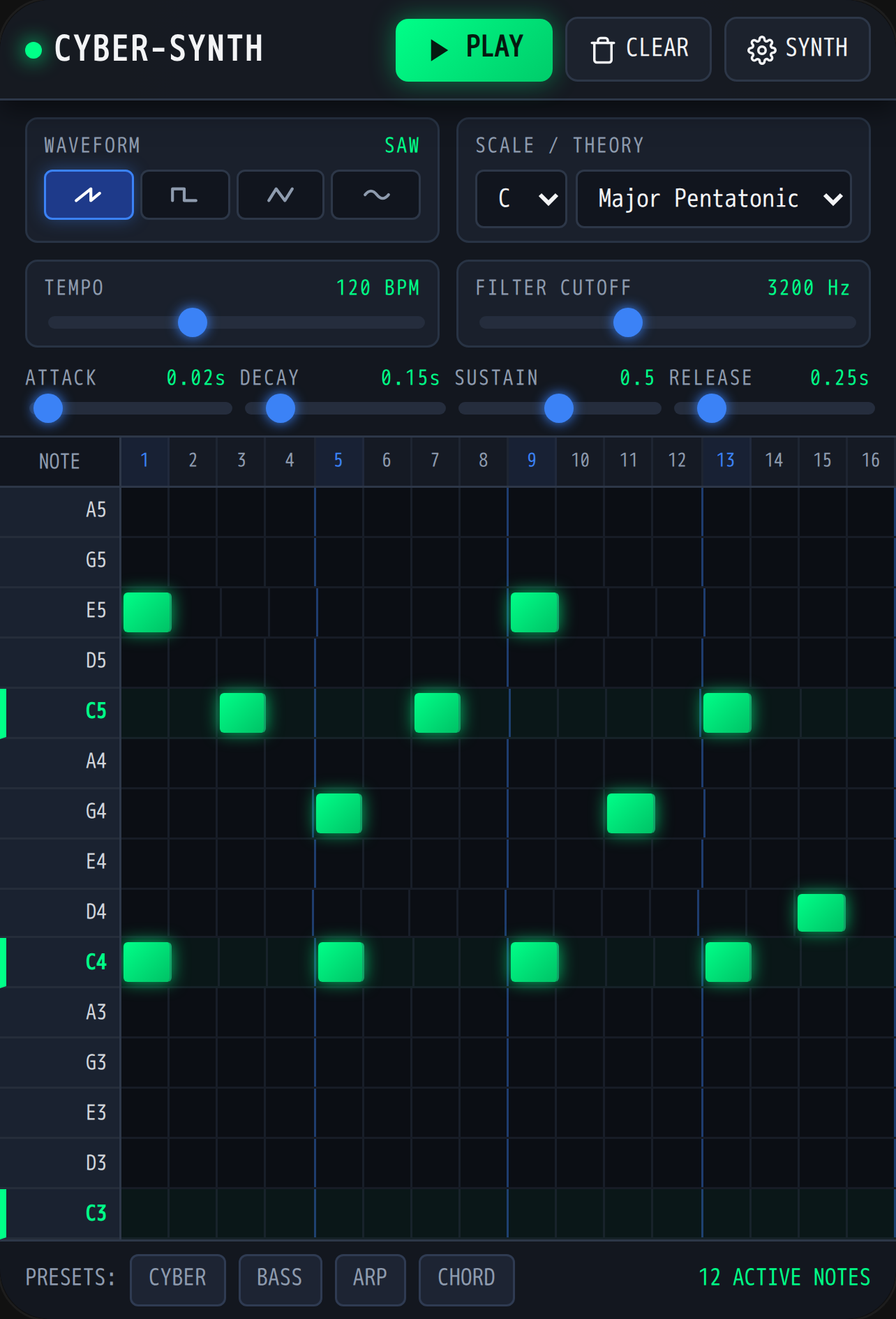This screenshot has width=896, height=1319.
Task: Toggle off the E5 note at step 9
Action: tap(535, 612)
